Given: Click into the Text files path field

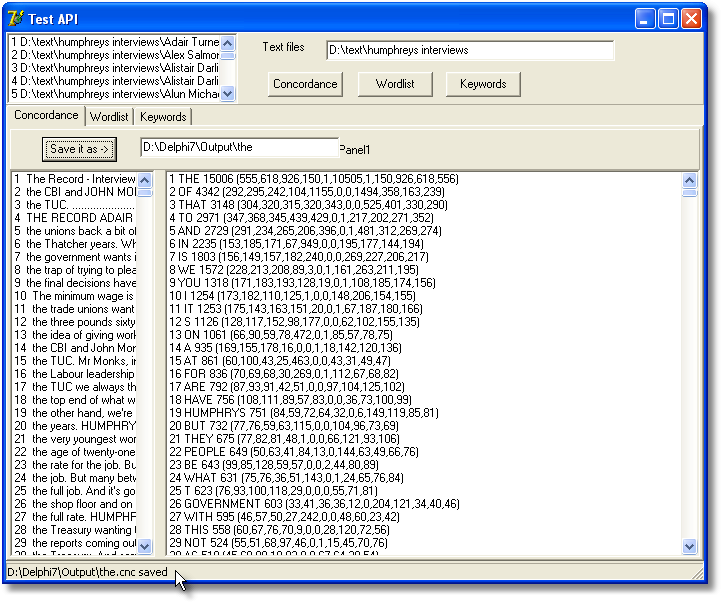Looking at the screenshot, I should [470, 50].
